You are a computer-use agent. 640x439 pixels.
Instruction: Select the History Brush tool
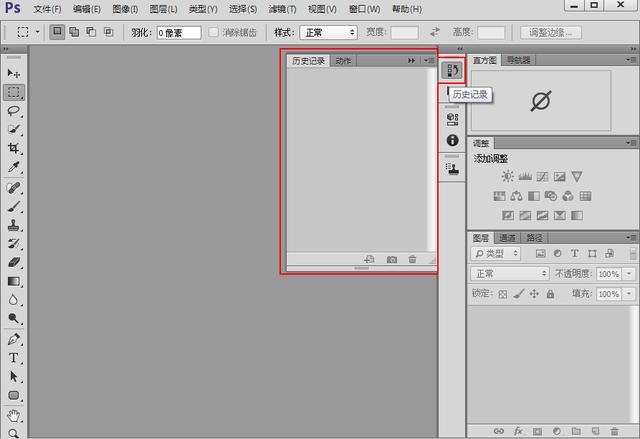[13, 244]
